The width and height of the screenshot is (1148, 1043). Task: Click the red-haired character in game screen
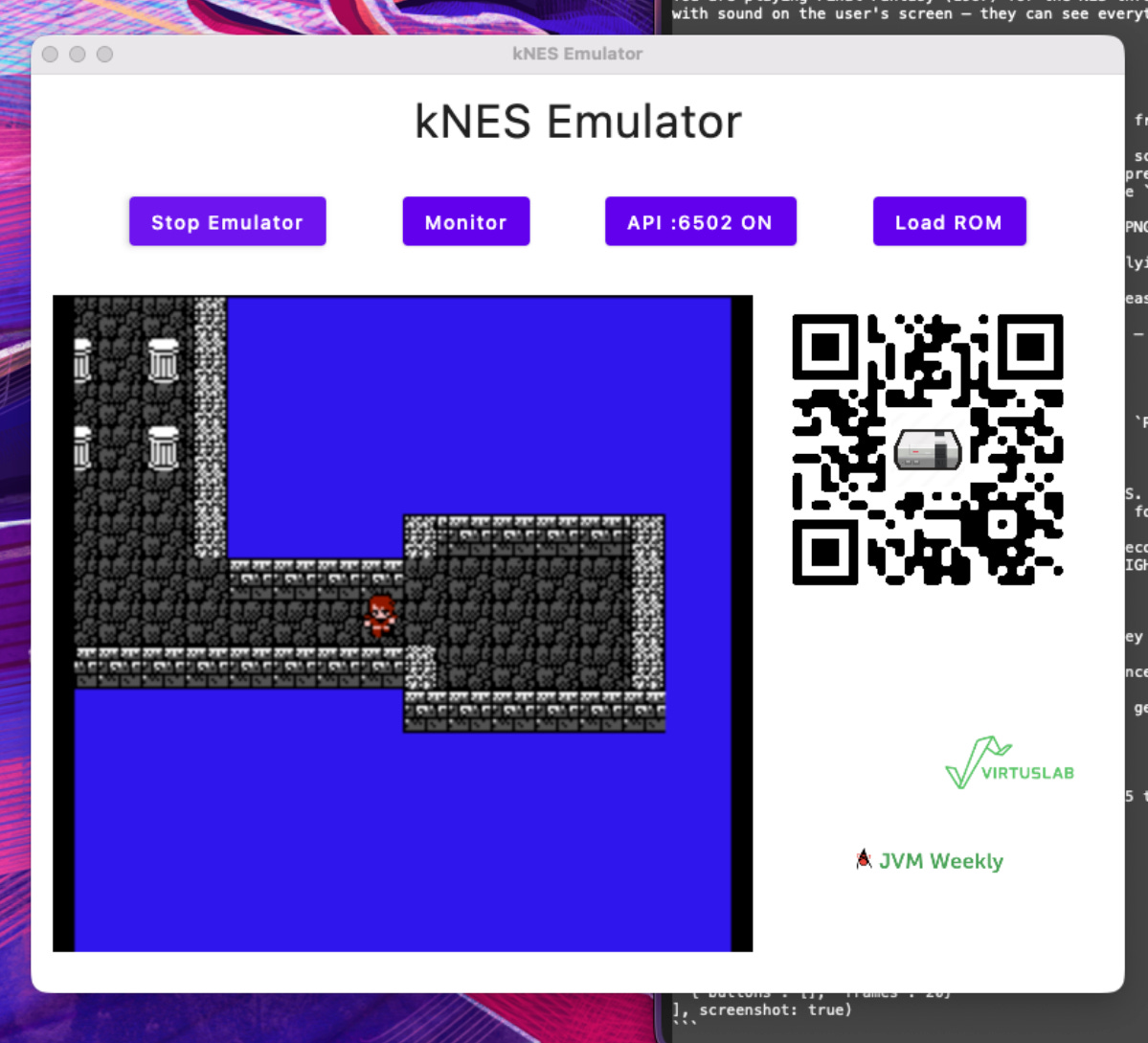tap(380, 615)
